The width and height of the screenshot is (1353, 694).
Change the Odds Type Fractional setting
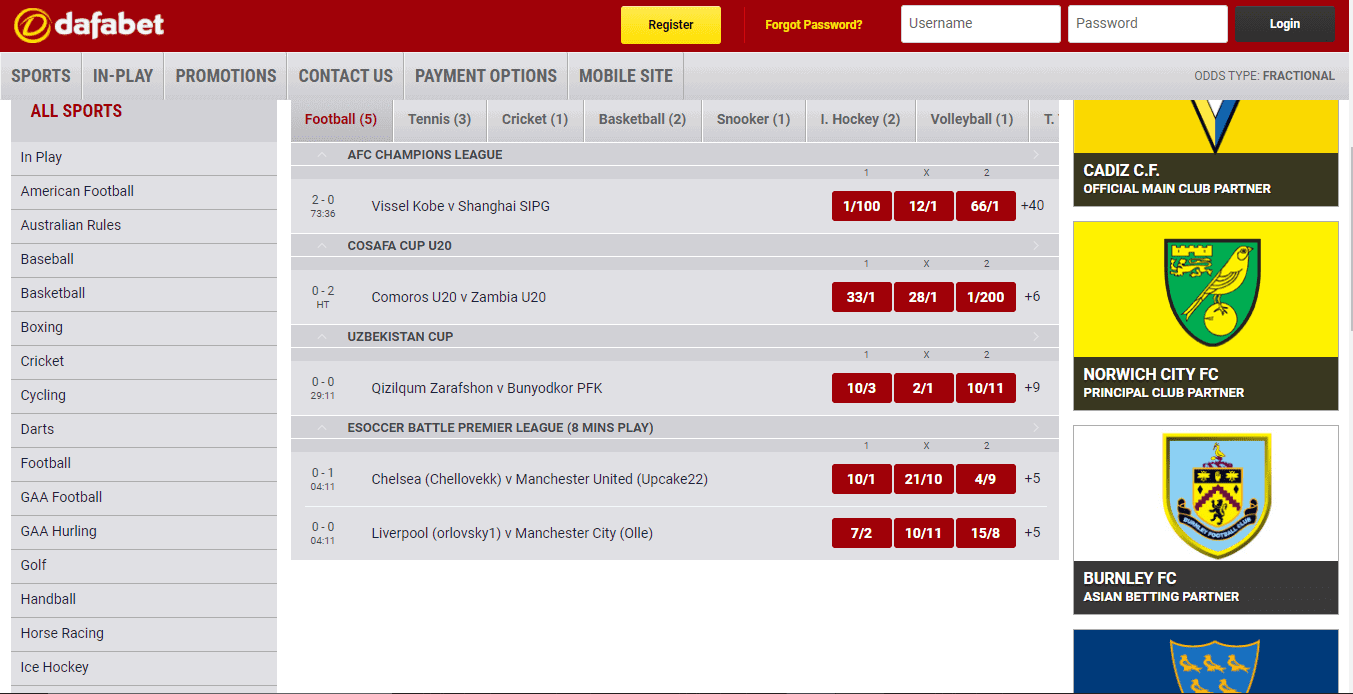pos(1264,76)
